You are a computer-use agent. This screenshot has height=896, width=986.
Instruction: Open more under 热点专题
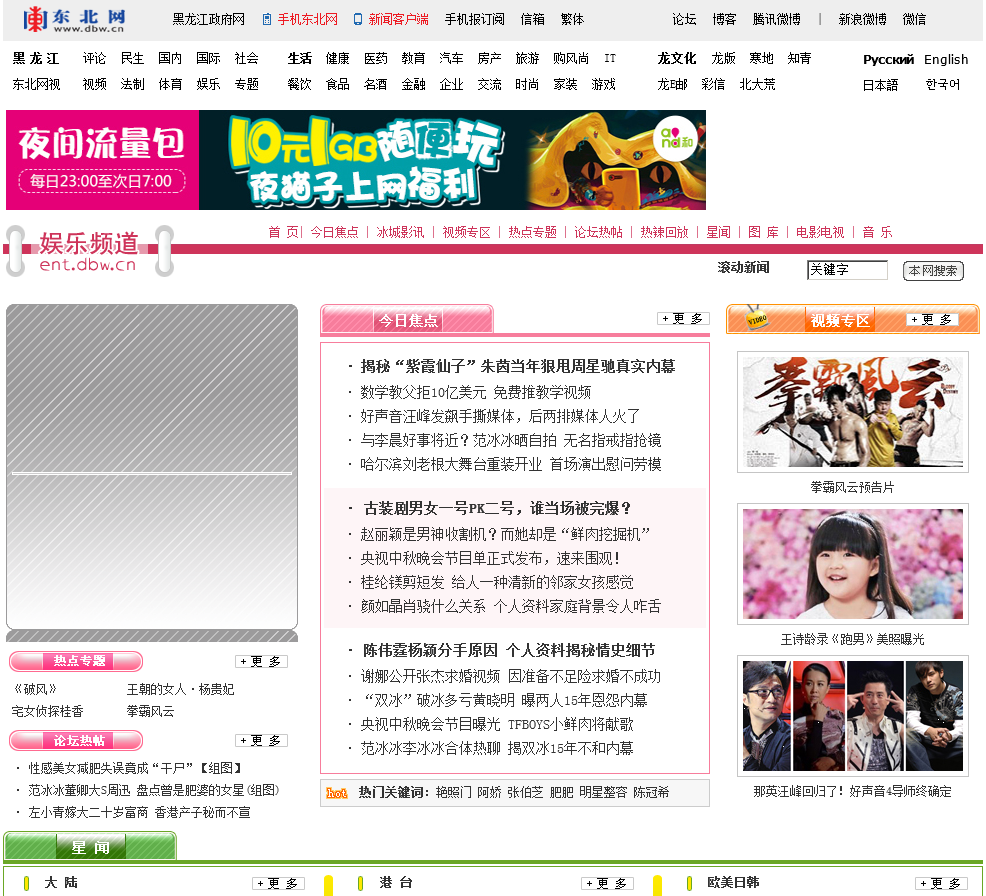[261, 661]
